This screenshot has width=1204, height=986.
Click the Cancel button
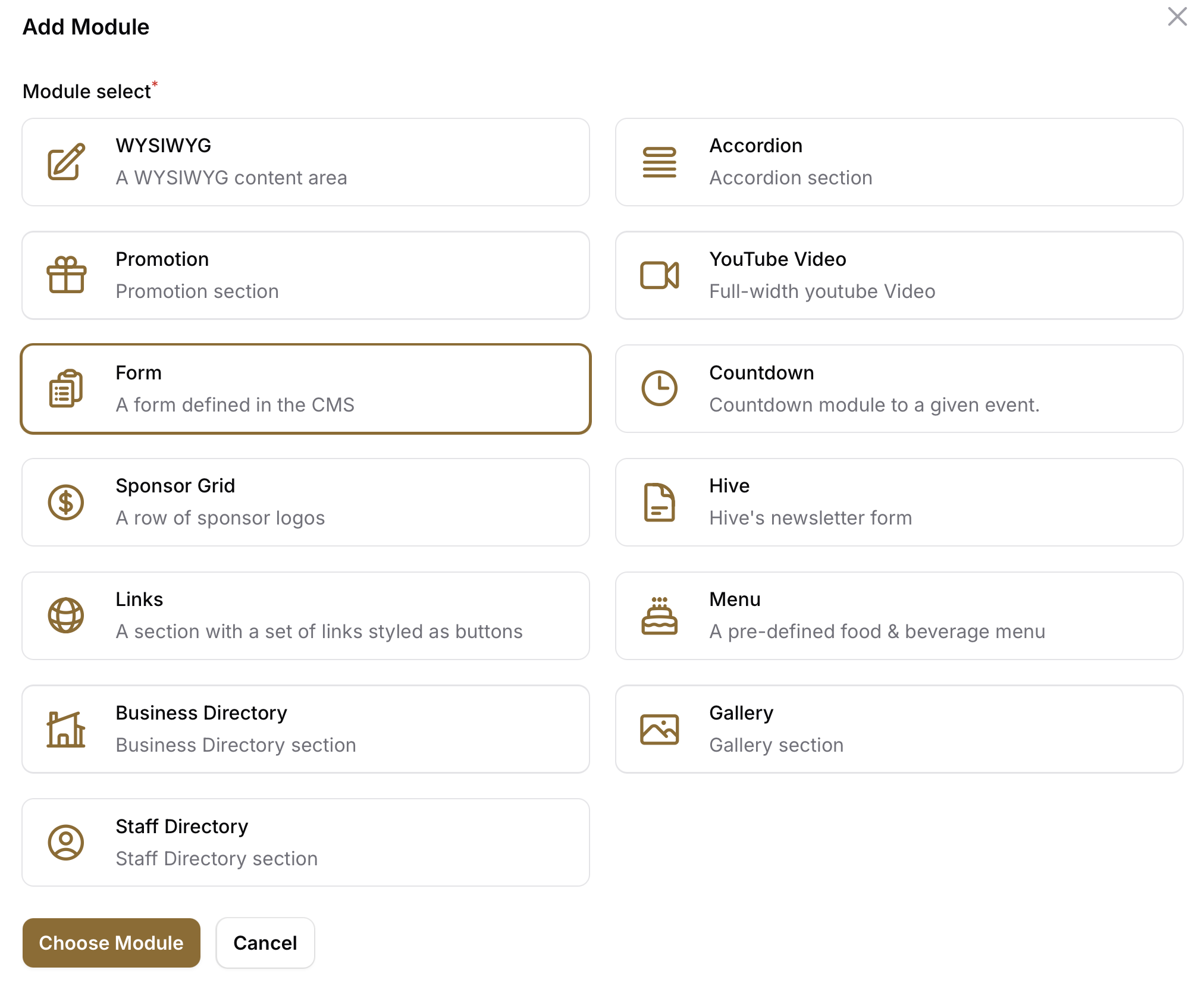pyautogui.click(x=265, y=943)
